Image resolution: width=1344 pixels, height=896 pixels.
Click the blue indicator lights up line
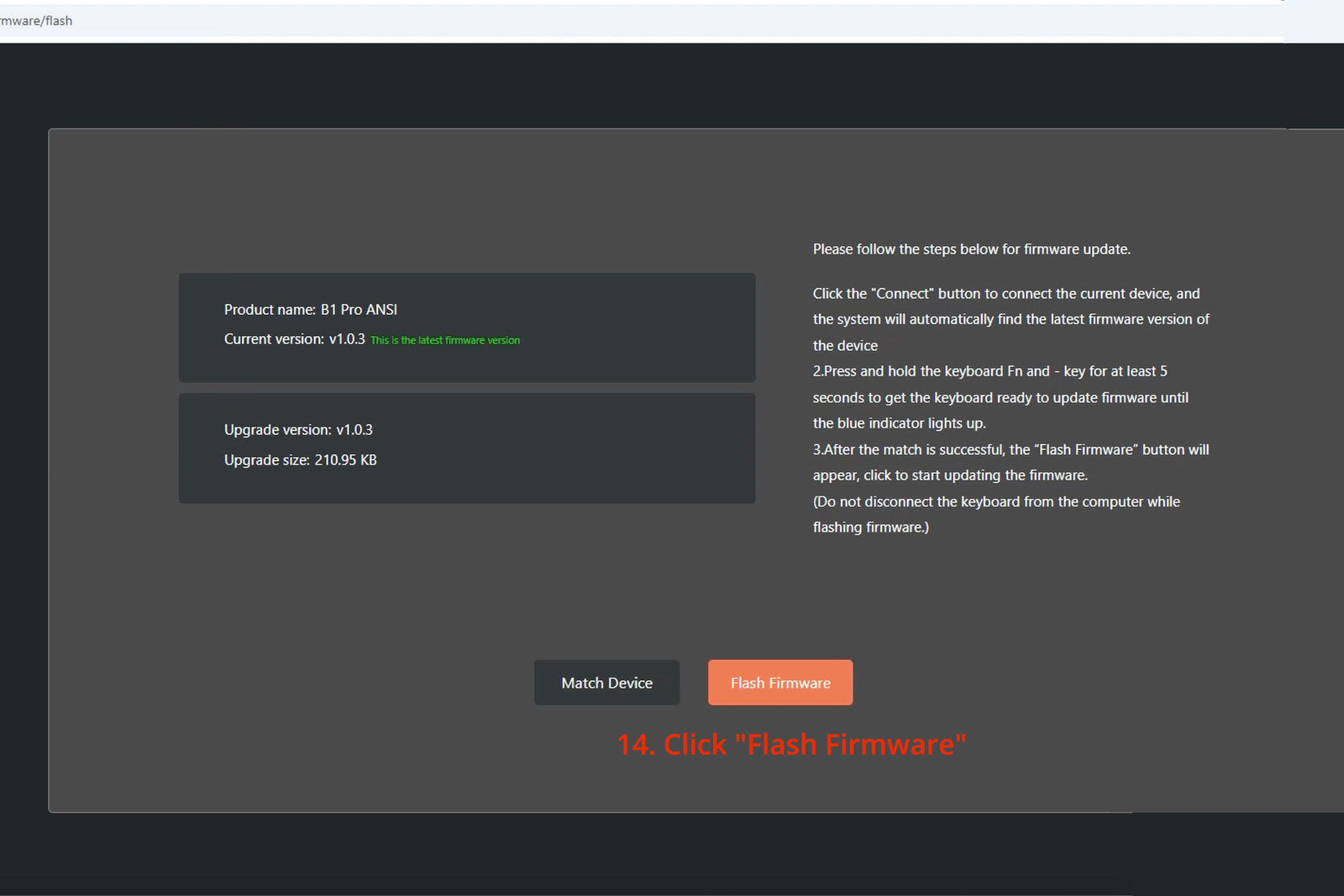[x=899, y=423]
